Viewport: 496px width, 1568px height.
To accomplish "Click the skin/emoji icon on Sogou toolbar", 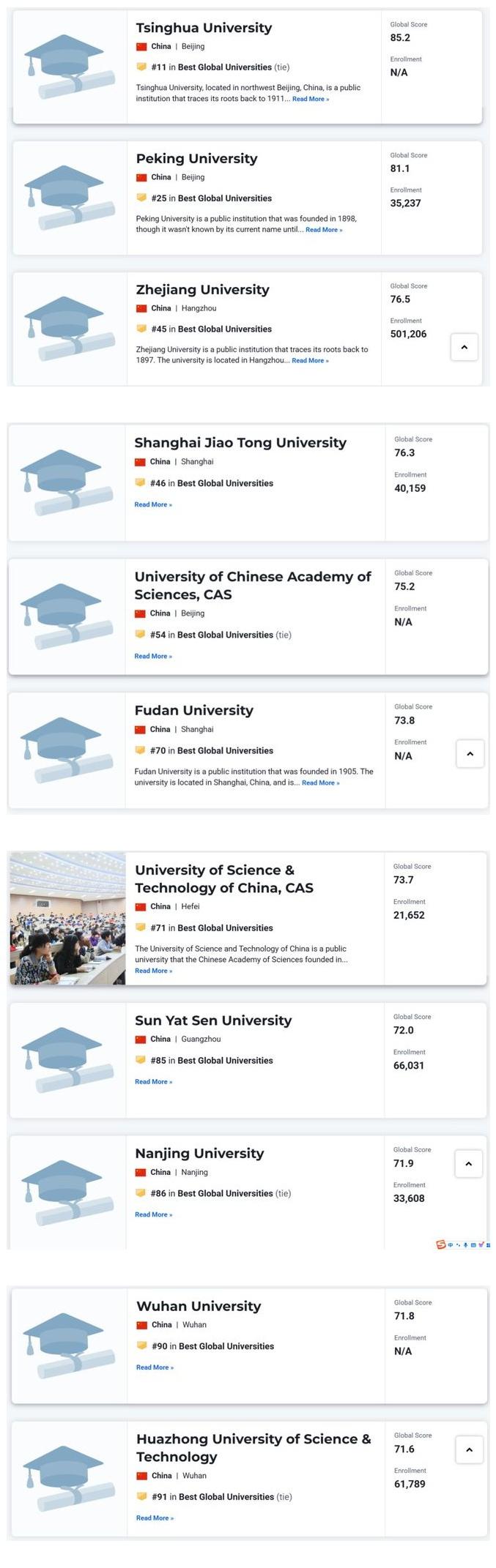I will click(x=481, y=1244).
